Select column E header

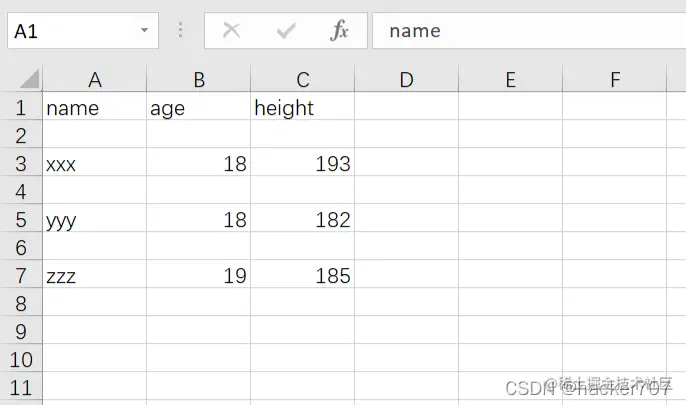[x=511, y=79]
